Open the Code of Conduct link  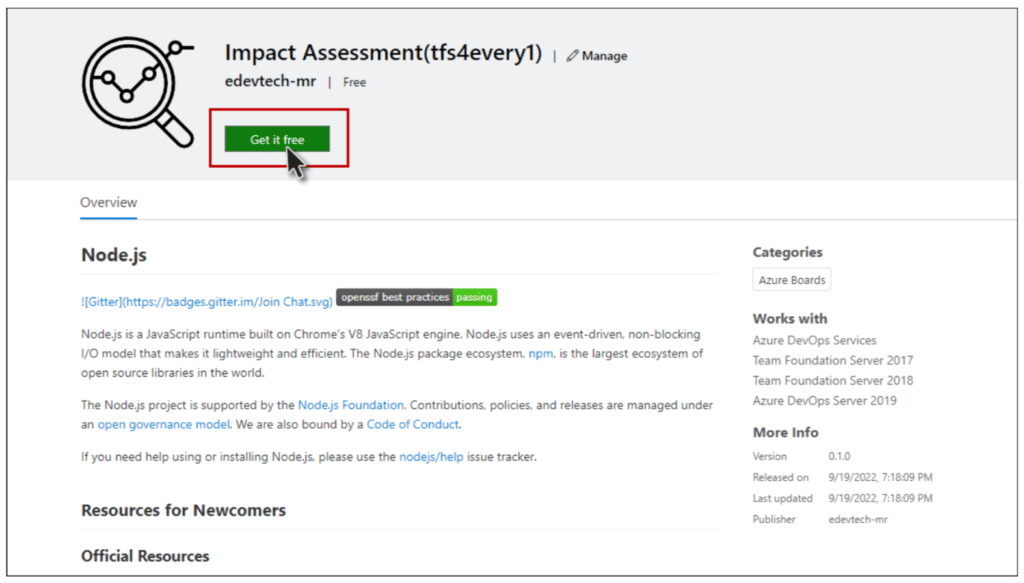(x=413, y=424)
